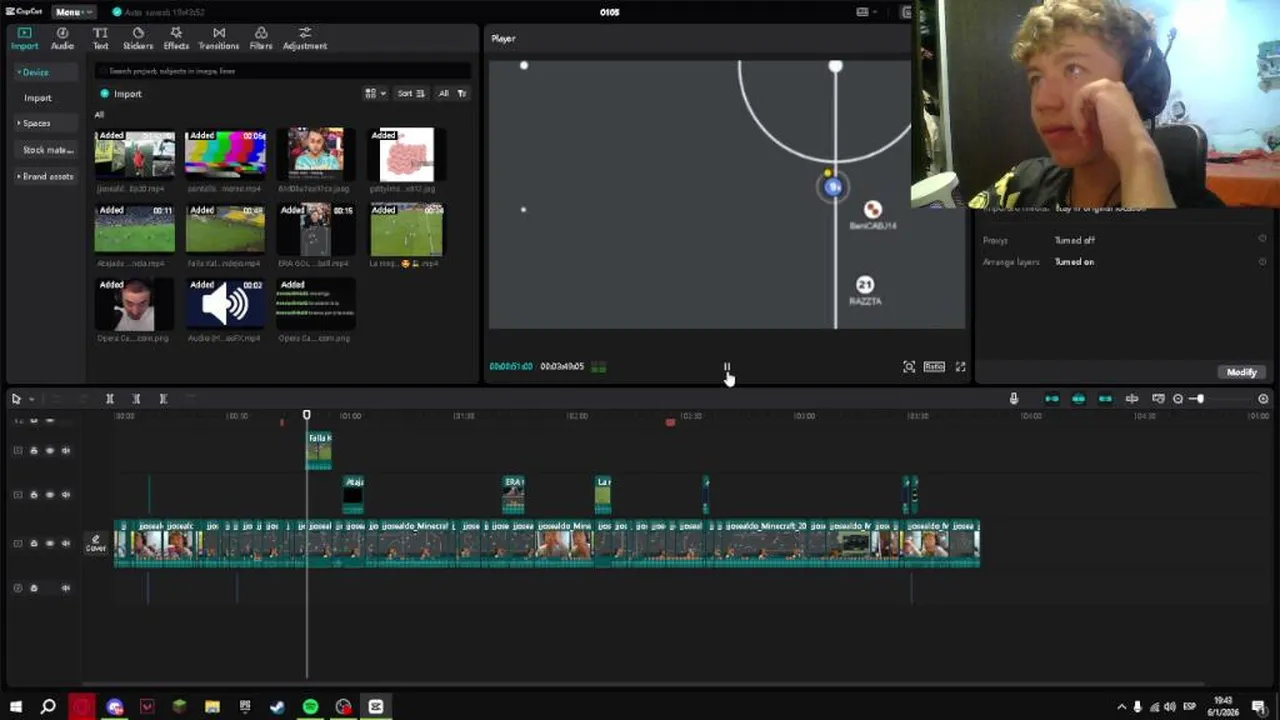Choose the Select cursor tool
Image resolution: width=1280 pixels, height=720 pixels.
pyautogui.click(x=16, y=399)
